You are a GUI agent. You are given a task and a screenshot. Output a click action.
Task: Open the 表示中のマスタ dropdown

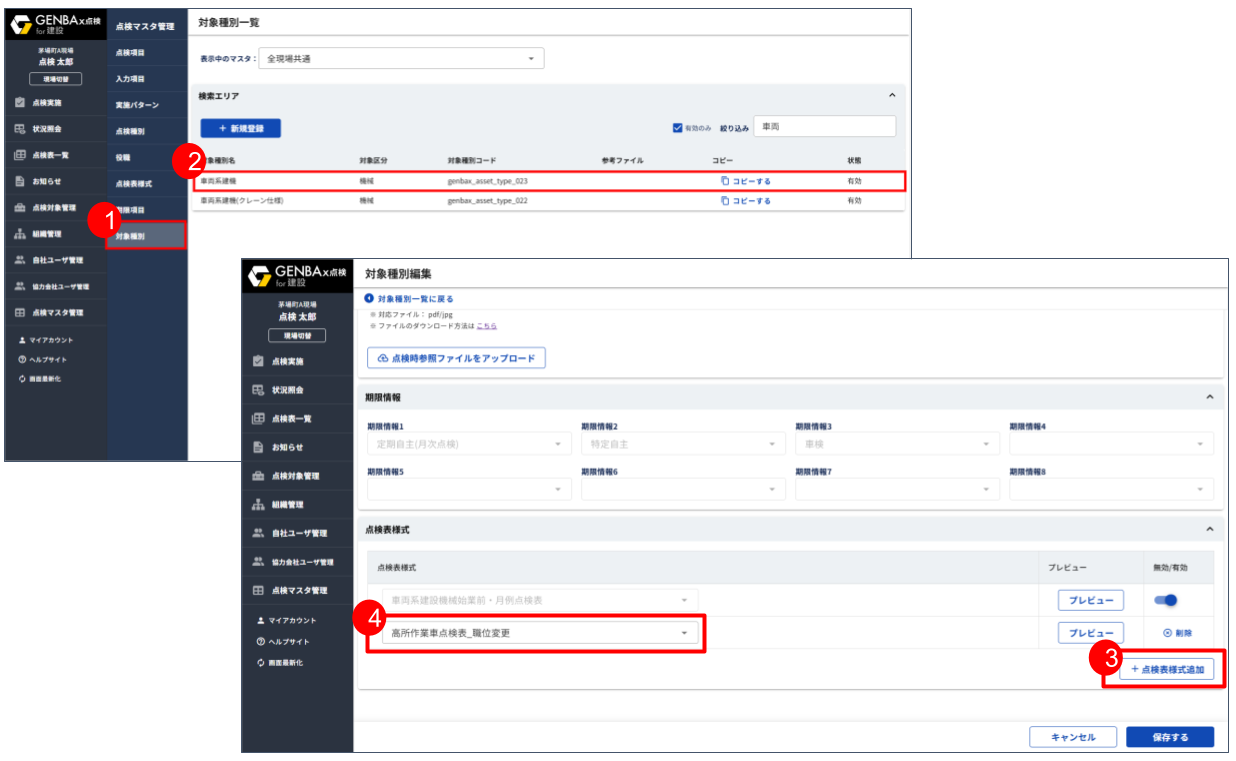(401, 59)
